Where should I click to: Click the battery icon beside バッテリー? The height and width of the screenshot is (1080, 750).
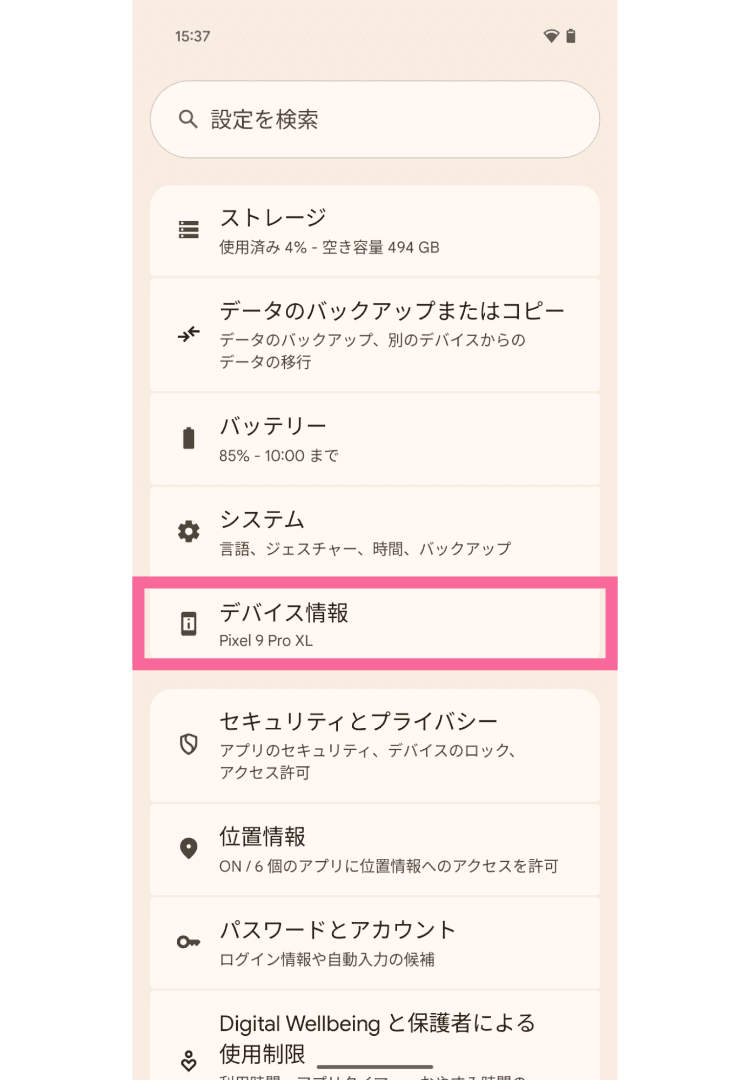coord(188,438)
